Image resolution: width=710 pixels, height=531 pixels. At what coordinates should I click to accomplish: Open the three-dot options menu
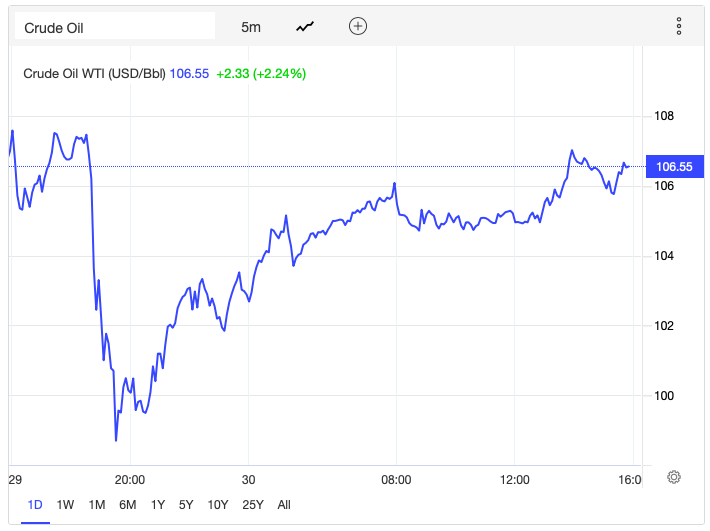pos(679,27)
